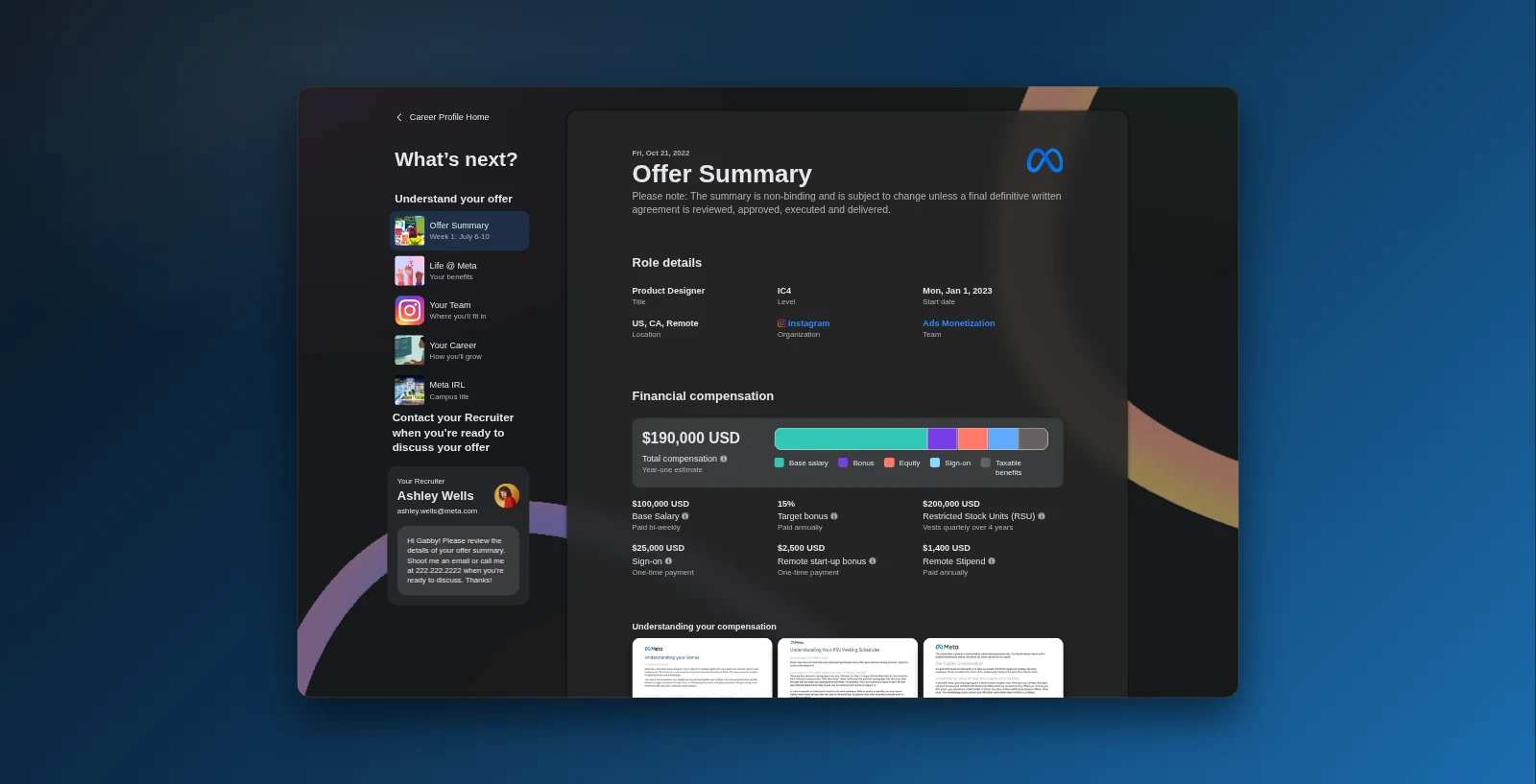1536x784 pixels.
Task: Show the info tooltip icon for Sign-on
Action: click(x=668, y=561)
